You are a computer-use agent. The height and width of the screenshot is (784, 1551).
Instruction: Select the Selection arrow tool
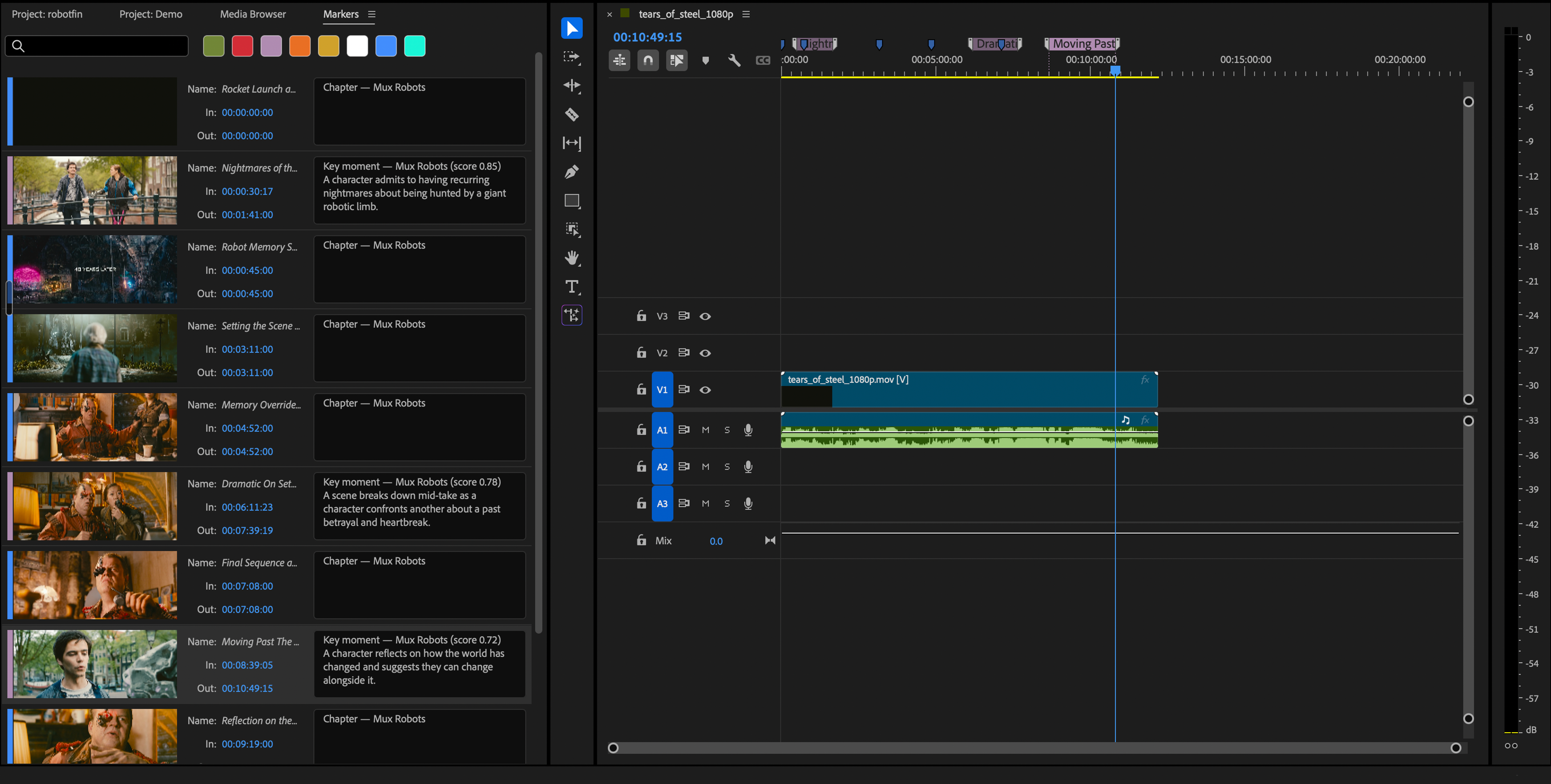[572, 28]
